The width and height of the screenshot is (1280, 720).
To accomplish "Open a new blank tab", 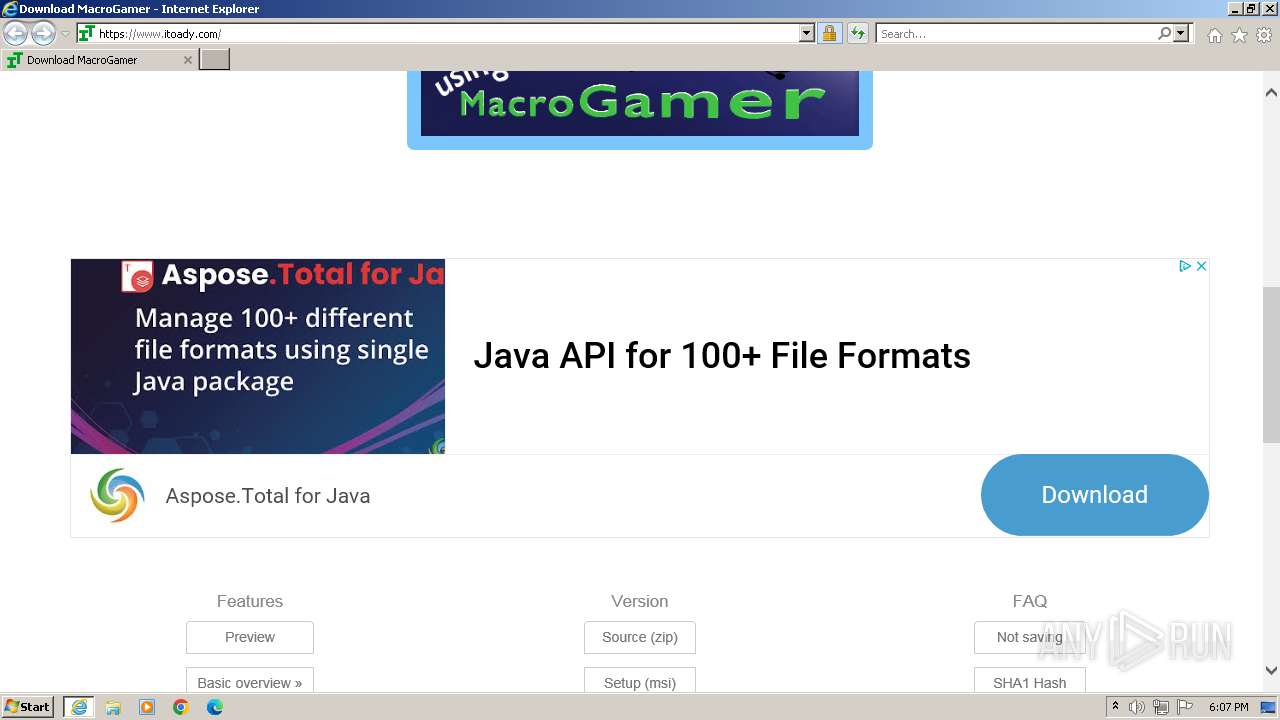I will (215, 60).
